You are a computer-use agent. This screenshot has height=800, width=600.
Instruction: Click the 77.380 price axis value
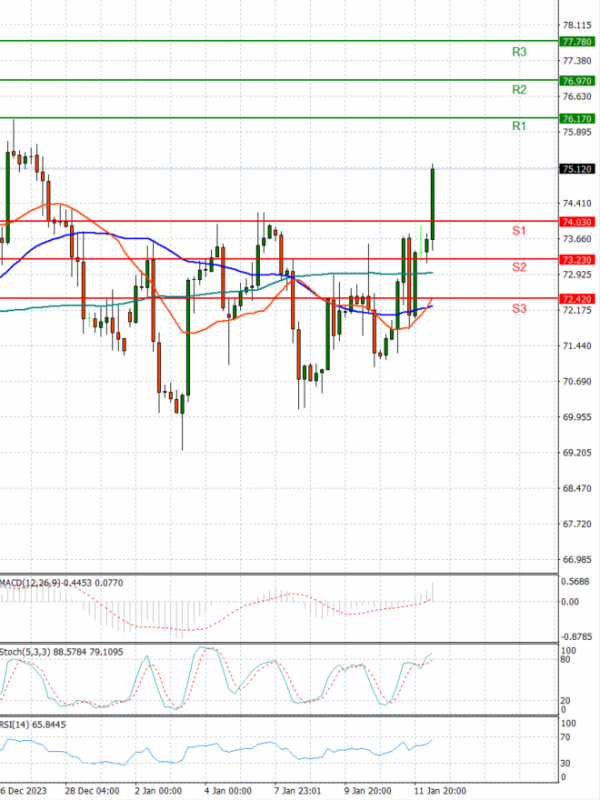pos(577,61)
